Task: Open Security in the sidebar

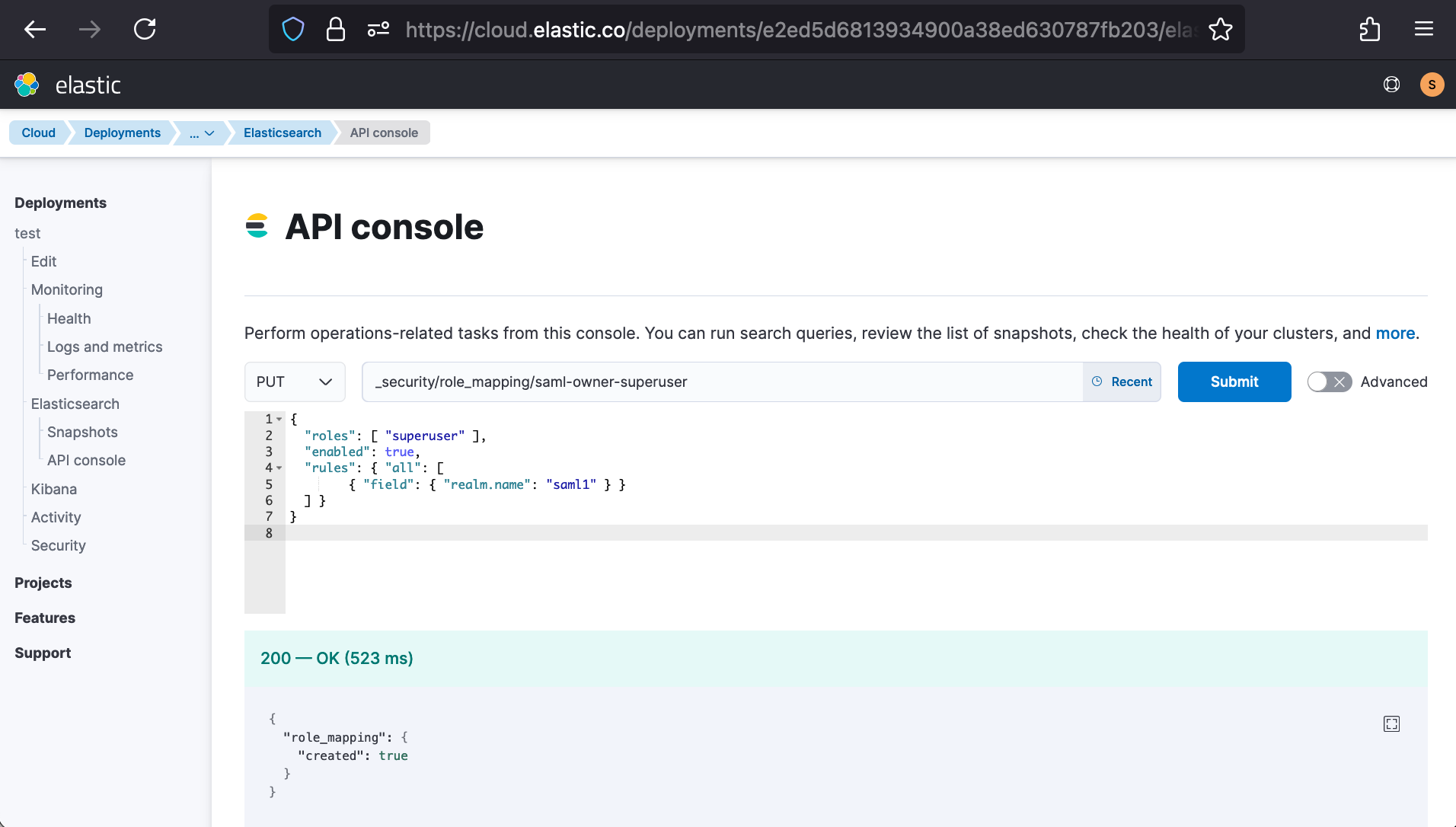Action: click(x=58, y=545)
